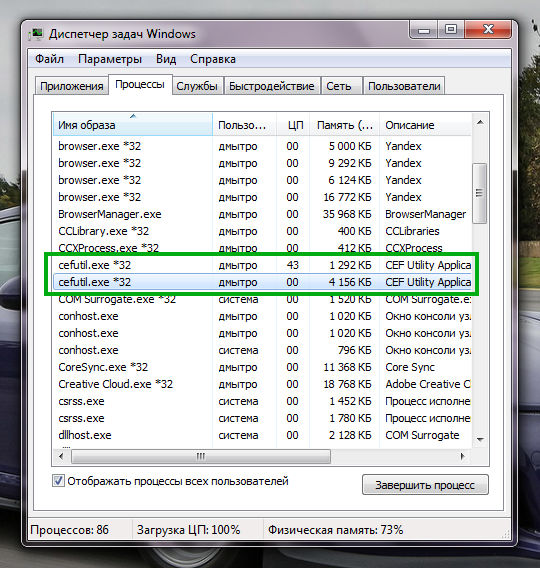Open the Файл menu

(x=49, y=59)
